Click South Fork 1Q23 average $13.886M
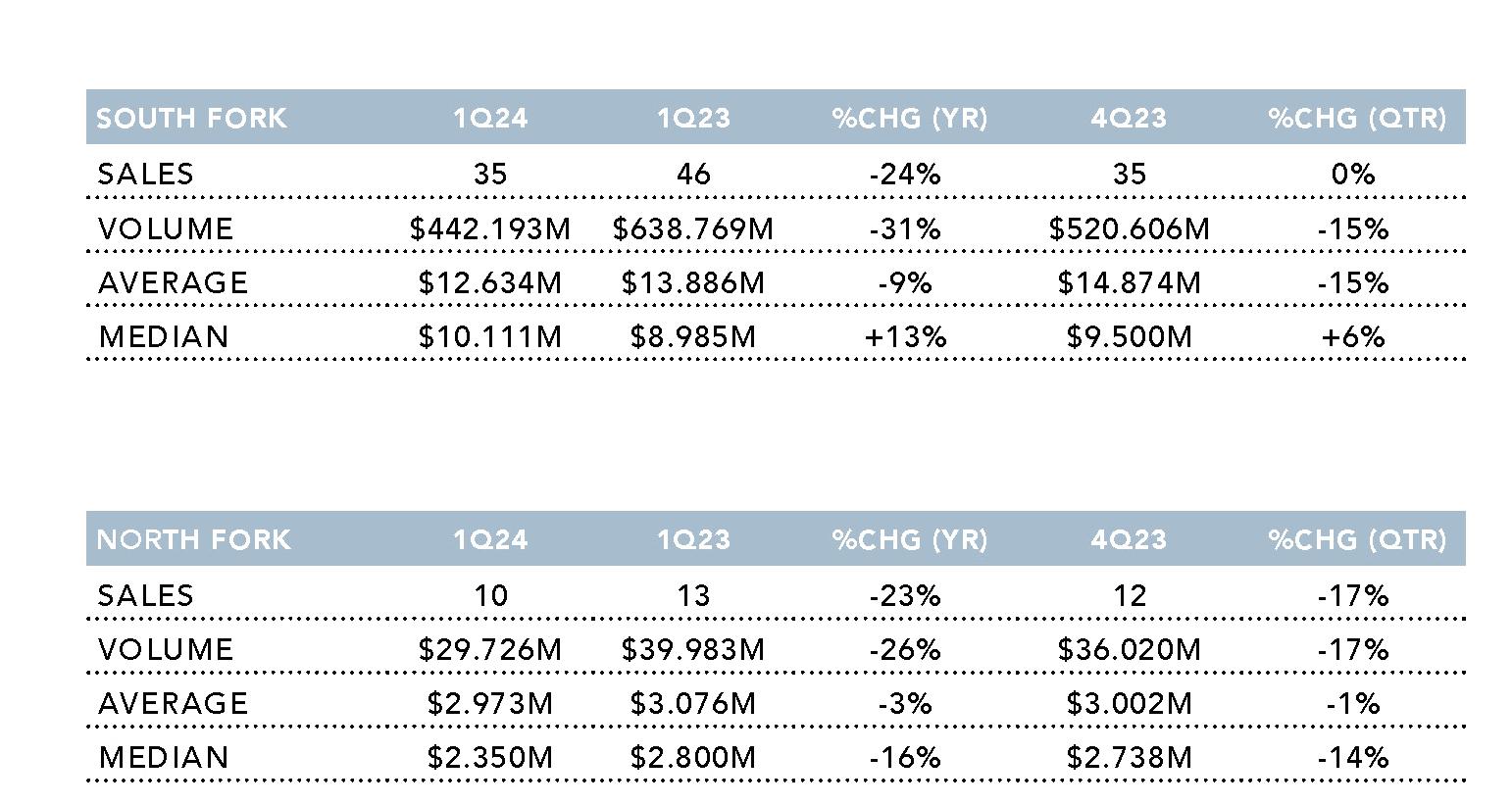The image size is (1512, 807). [x=692, y=283]
